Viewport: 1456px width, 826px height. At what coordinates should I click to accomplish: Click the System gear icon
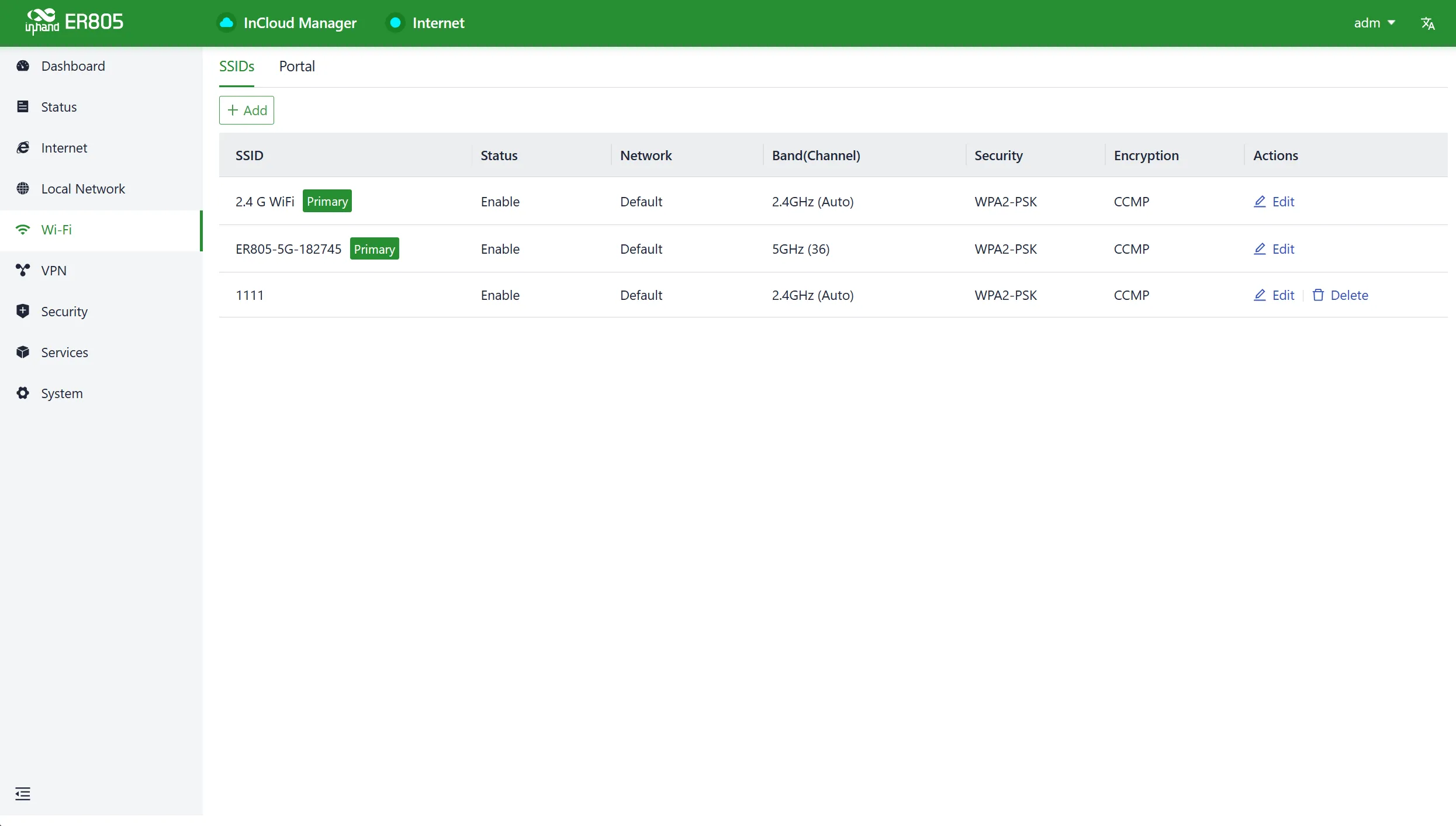pyautogui.click(x=23, y=393)
